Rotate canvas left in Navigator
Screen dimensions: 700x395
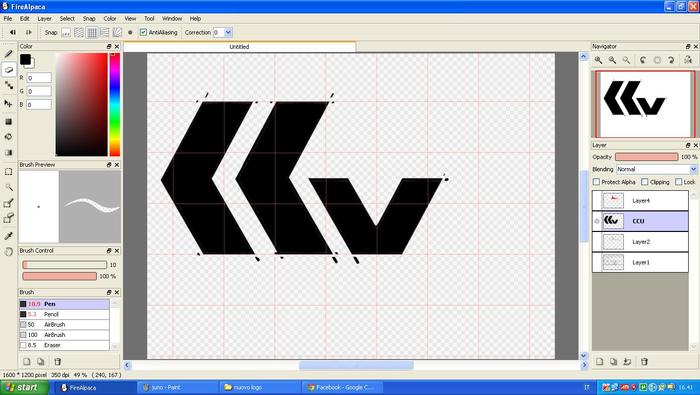(x=643, y=60)
